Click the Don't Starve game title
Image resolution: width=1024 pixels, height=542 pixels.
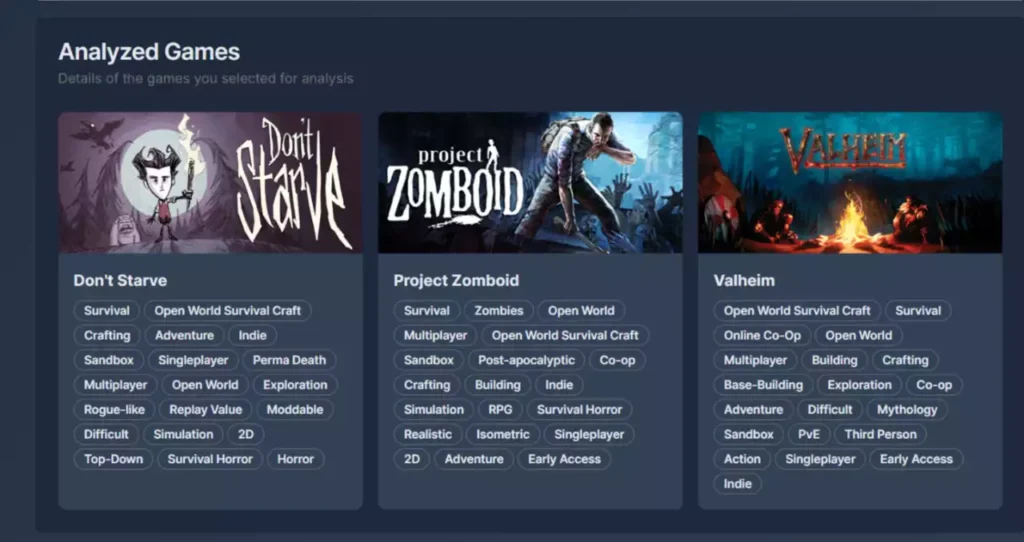[120, 280]
